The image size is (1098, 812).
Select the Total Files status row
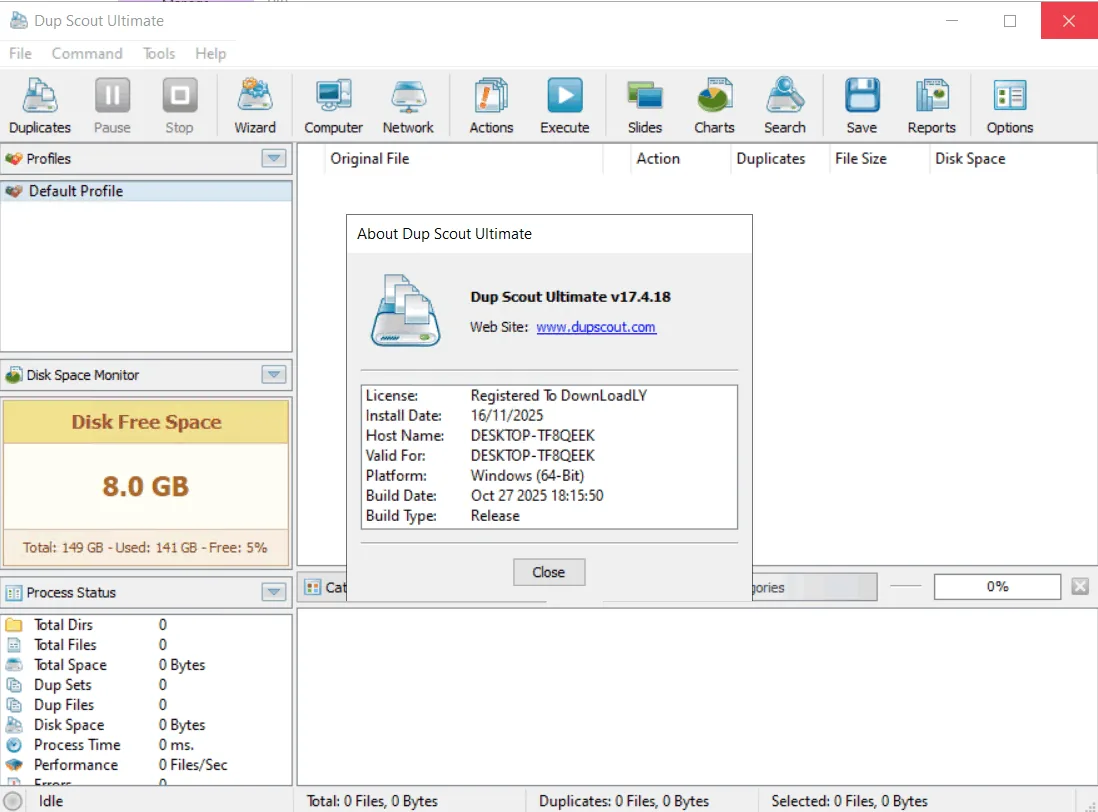146,645
